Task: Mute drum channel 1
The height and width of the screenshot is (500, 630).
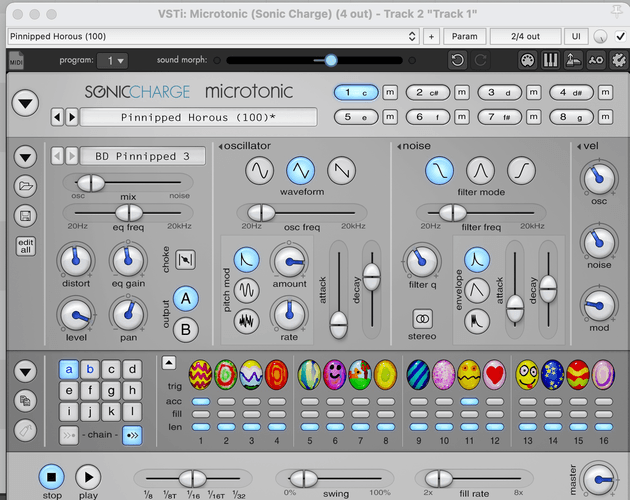Action: (x=390, y=92)
